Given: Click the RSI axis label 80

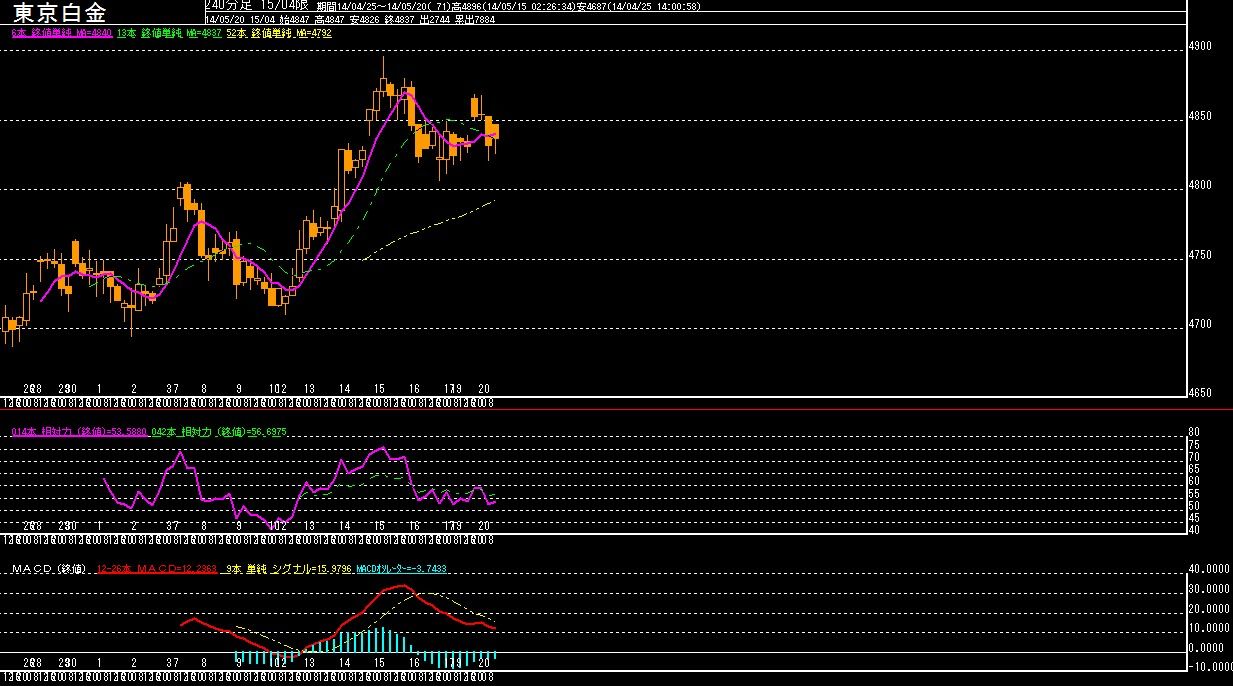Looking at the screenshot, I should tap(1193, 432).
